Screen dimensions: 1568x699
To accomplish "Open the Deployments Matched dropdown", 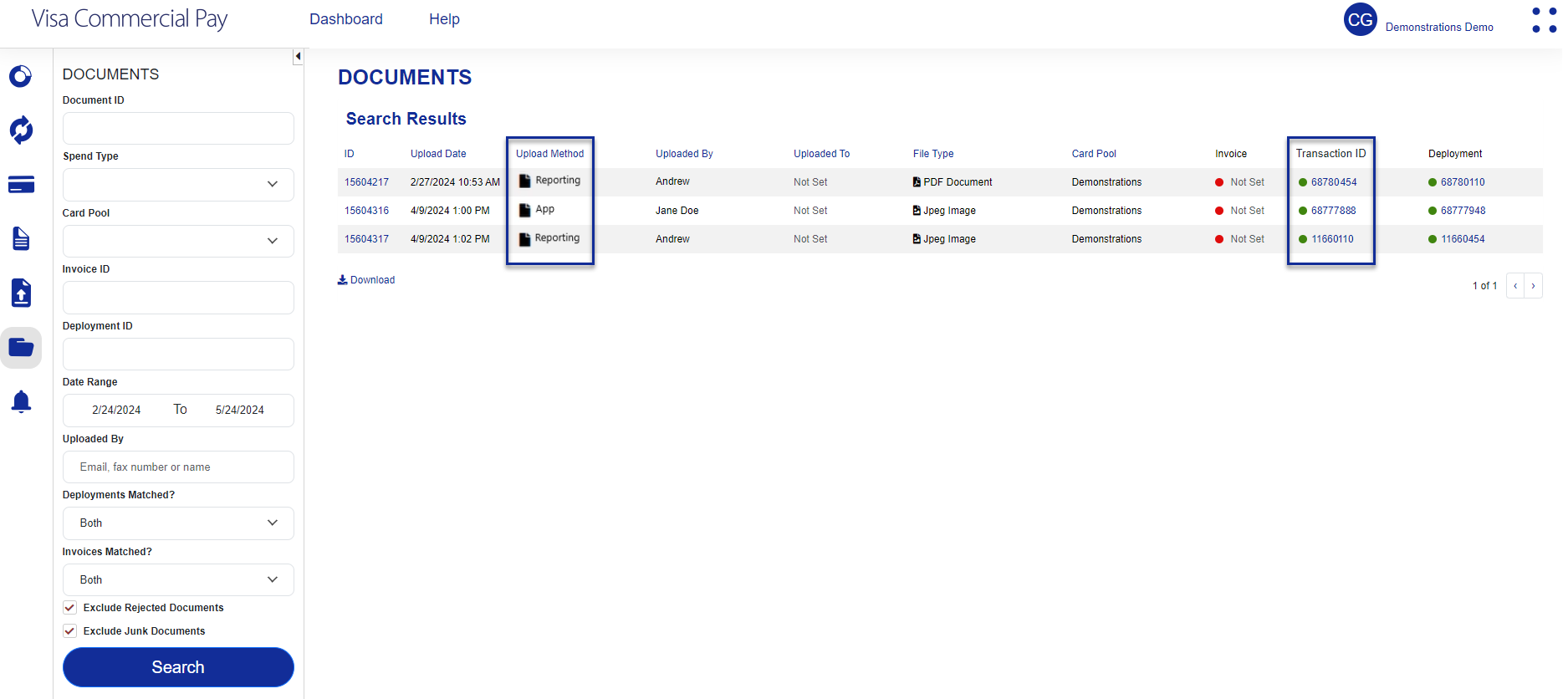I will (x=178, y=523).
